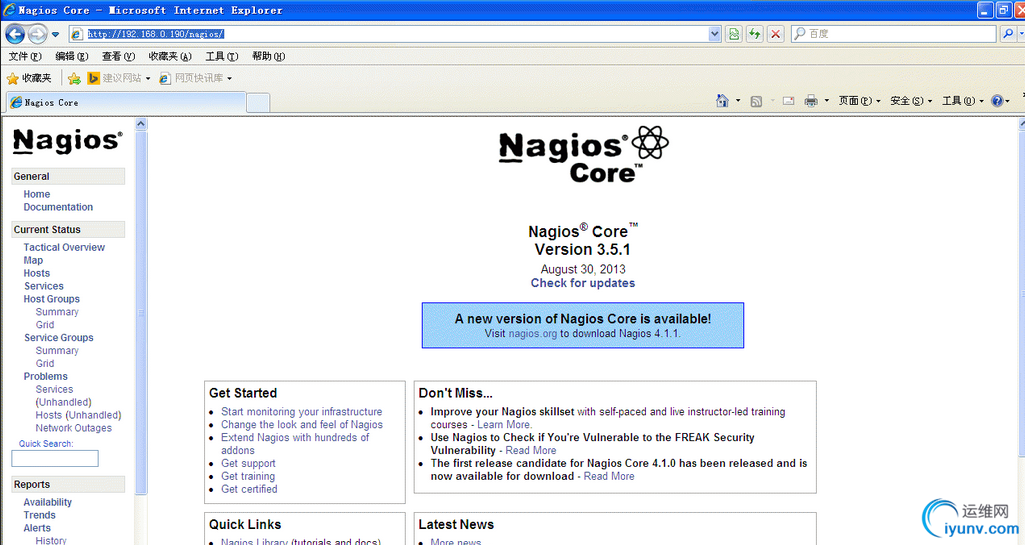Open the 工具(O) command bar menu
Viewport: 1025px width, 545px height.
point(963,101)
